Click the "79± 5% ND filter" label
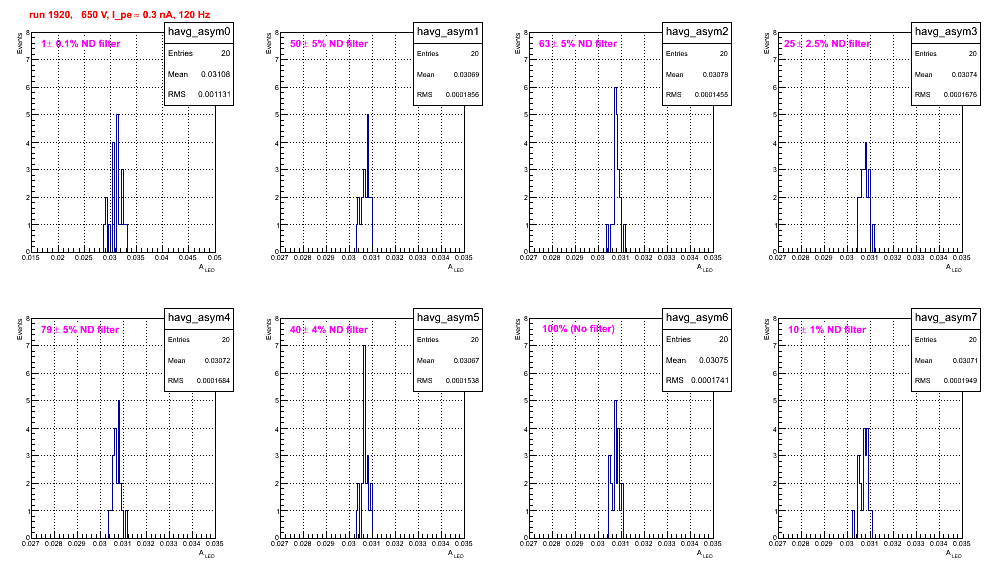 tap(80, 330)
